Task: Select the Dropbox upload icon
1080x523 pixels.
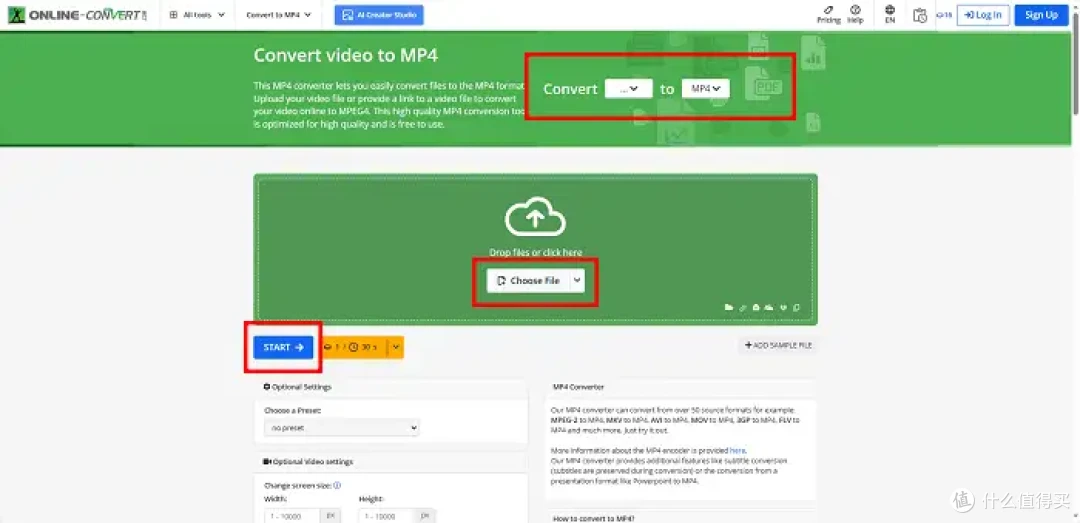Action: coord(756,308)
